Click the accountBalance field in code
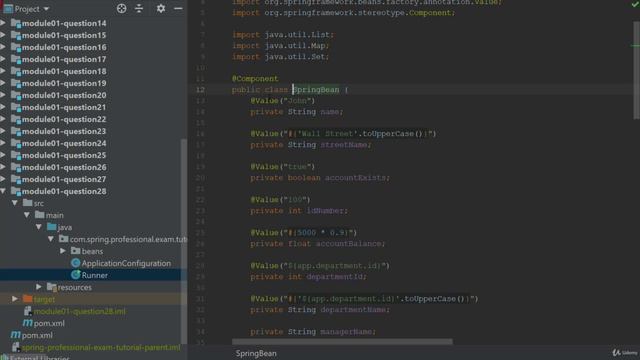Image resolution: width=640 pixels, height=360 pixels. [x=348, y=244]
